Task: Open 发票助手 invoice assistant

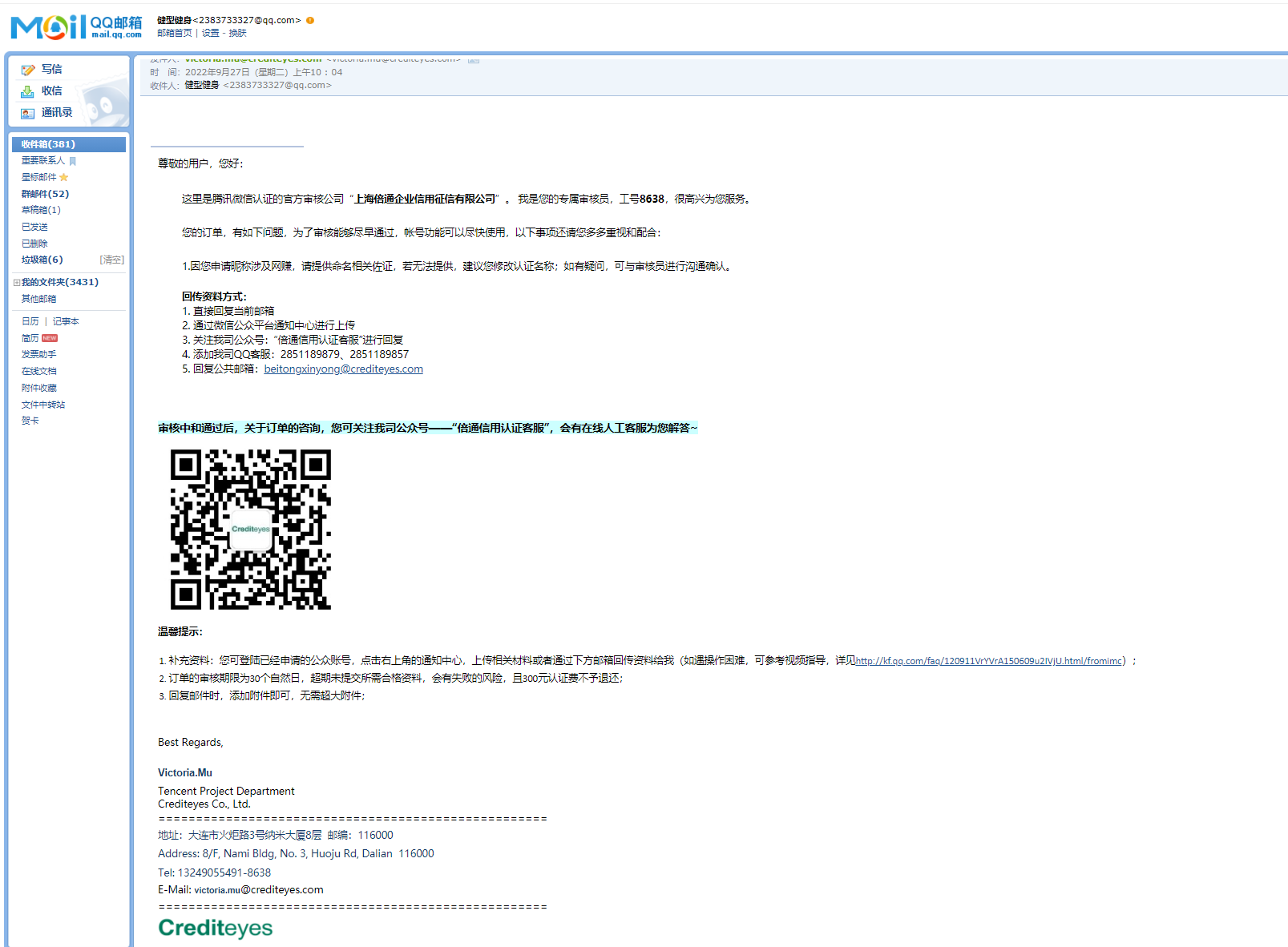Action: pyautogui.click(x=39, y=354)
